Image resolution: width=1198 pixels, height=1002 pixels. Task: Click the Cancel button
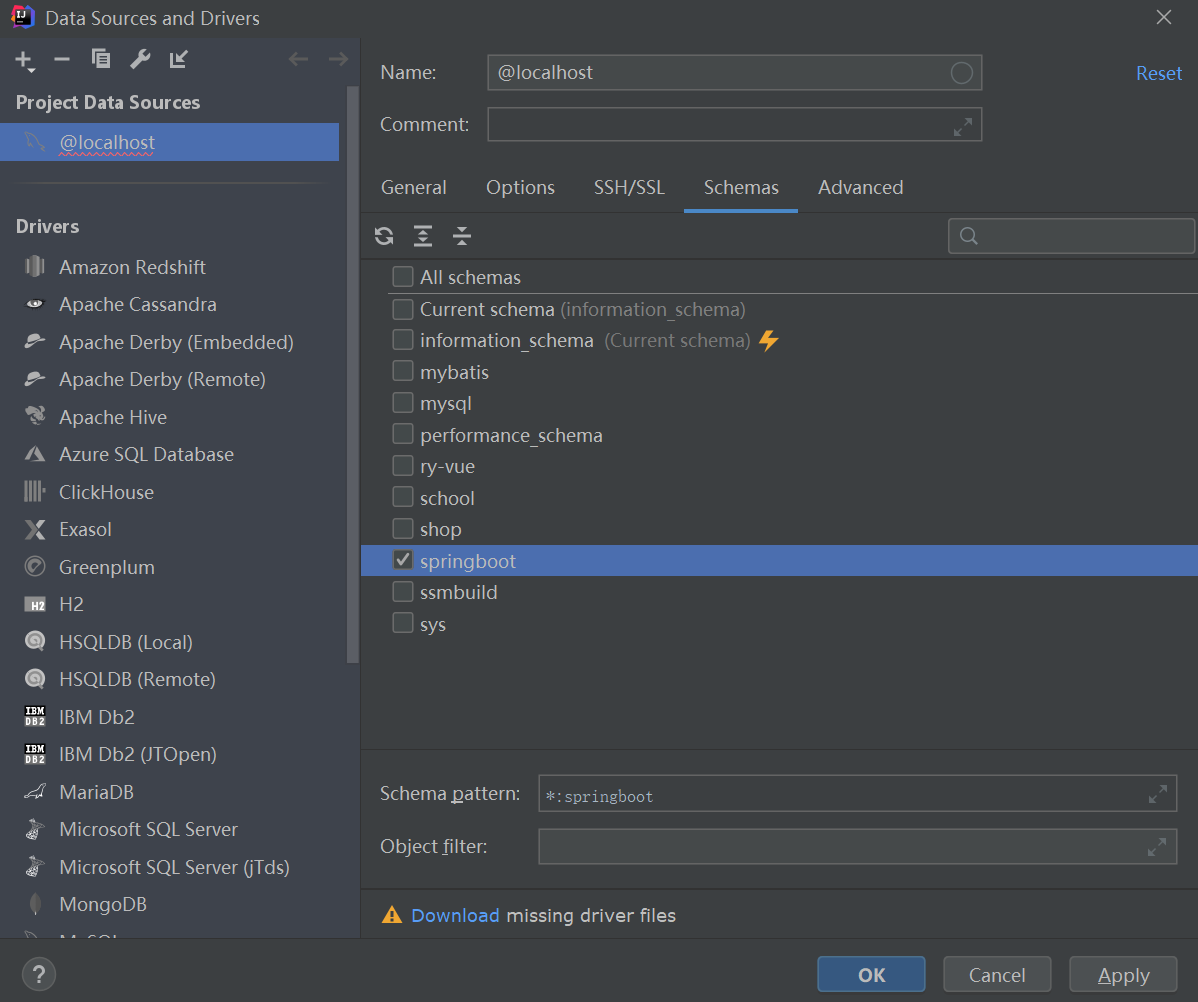pos(997,974)
